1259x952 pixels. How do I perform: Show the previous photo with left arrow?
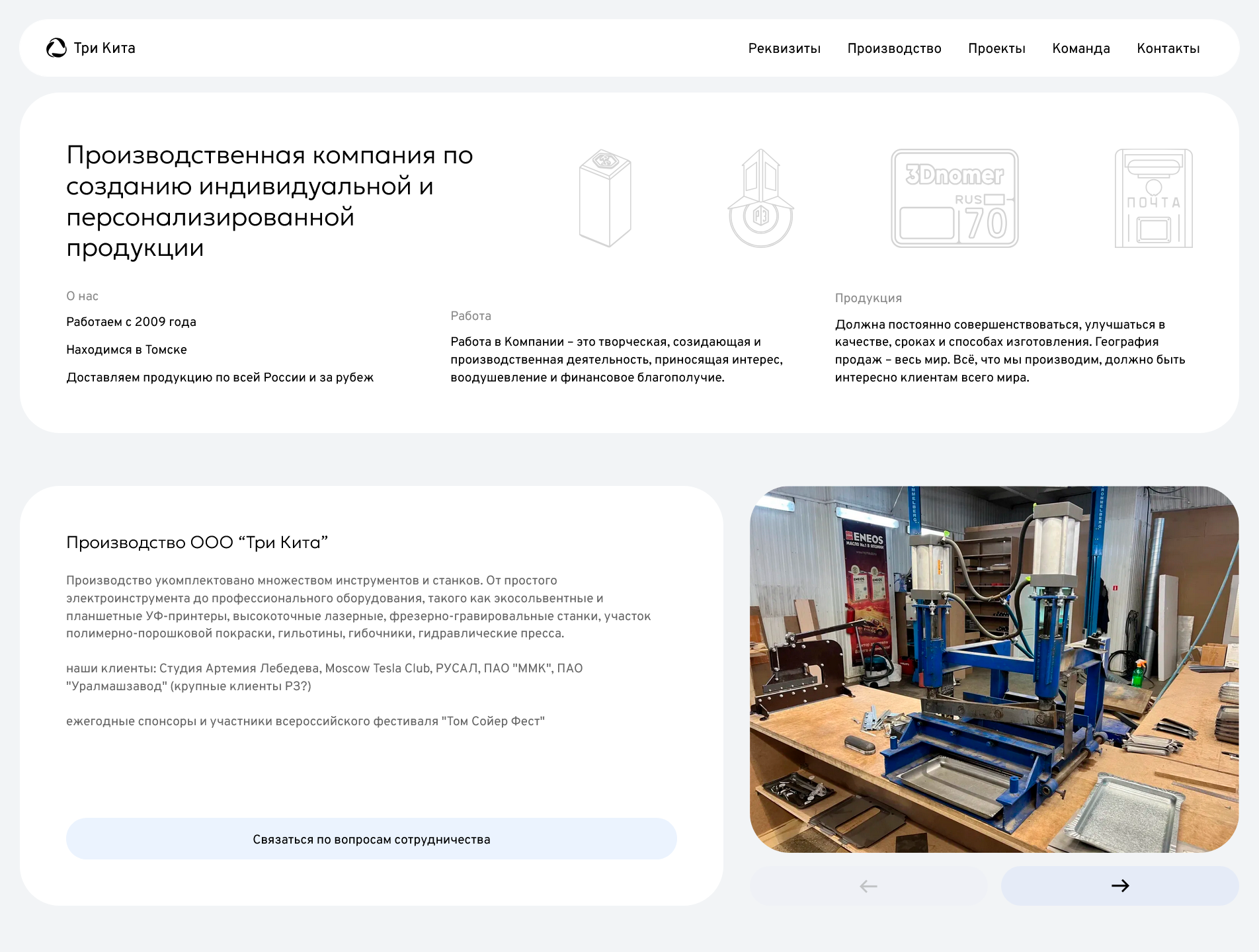(868, 886)
